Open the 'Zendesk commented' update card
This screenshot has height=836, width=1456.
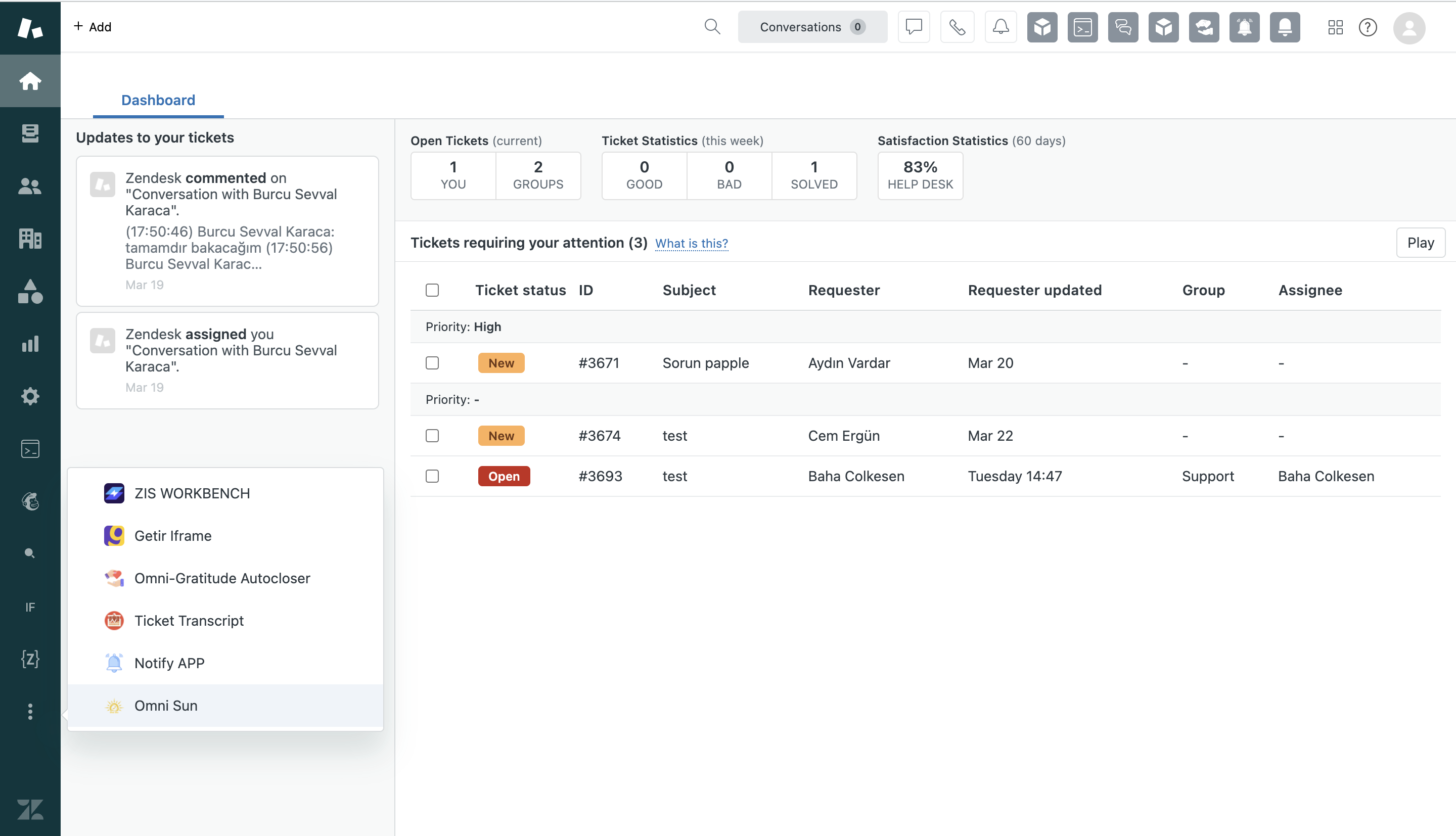[x=227, y=231]
